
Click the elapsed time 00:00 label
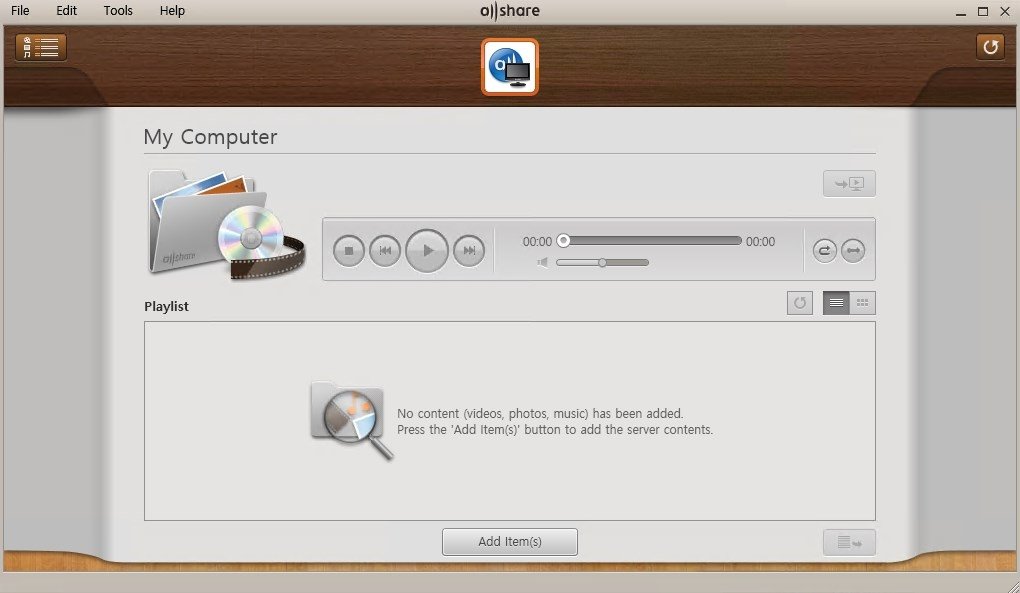(537, 241)
